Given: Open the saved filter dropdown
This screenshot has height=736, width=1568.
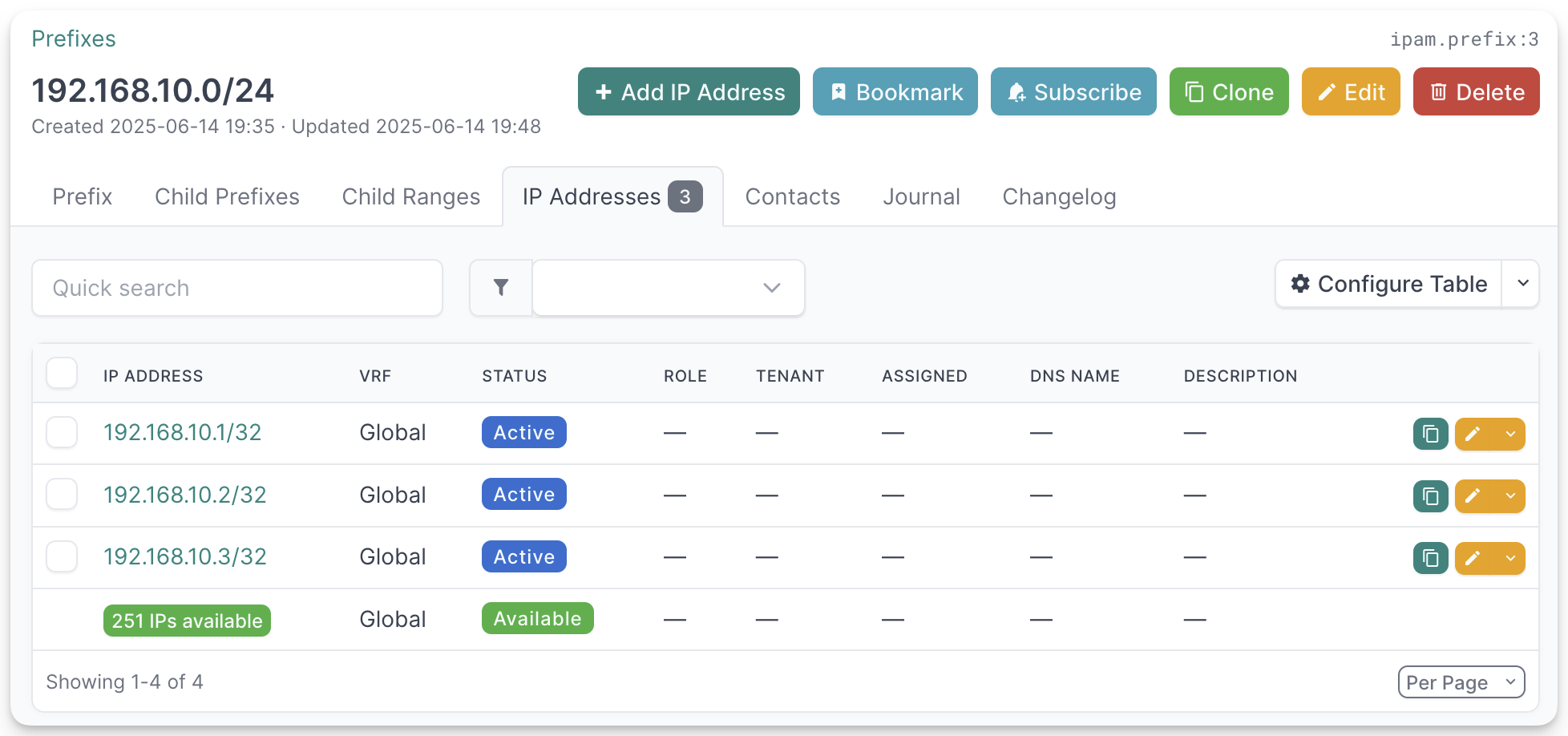Looking at the screenshot, I should point(668,288).
